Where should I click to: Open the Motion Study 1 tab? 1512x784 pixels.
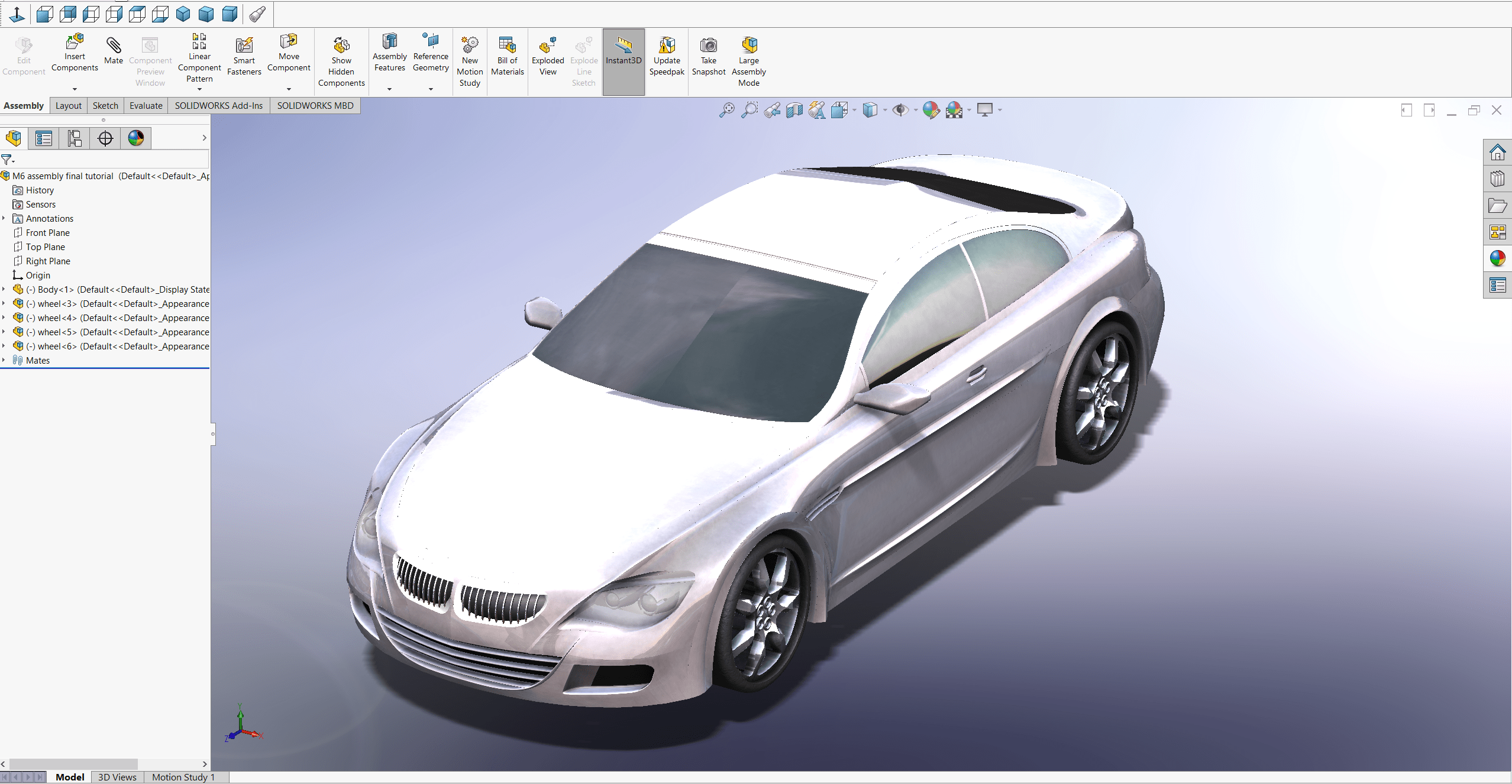[x=183, y=777]
